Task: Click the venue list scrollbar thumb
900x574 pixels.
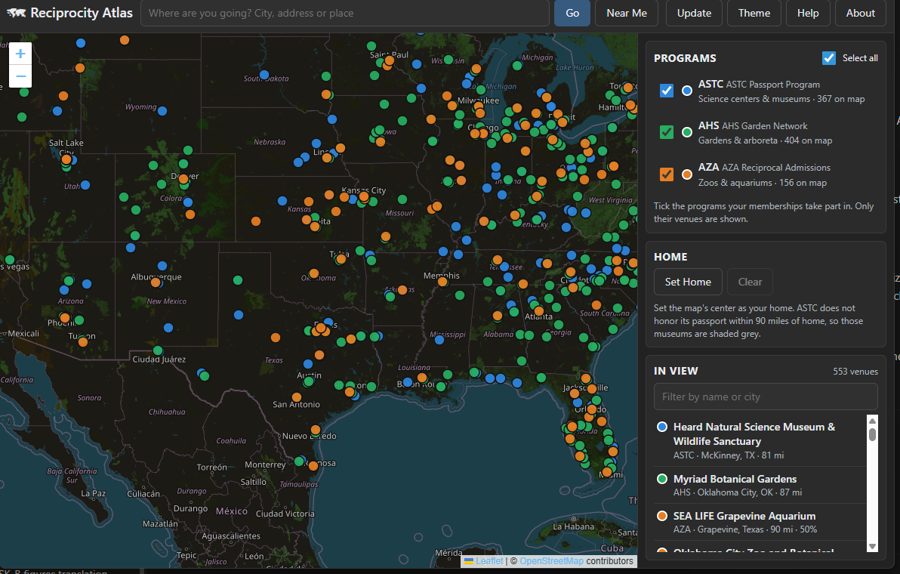Action: point(872,434)
